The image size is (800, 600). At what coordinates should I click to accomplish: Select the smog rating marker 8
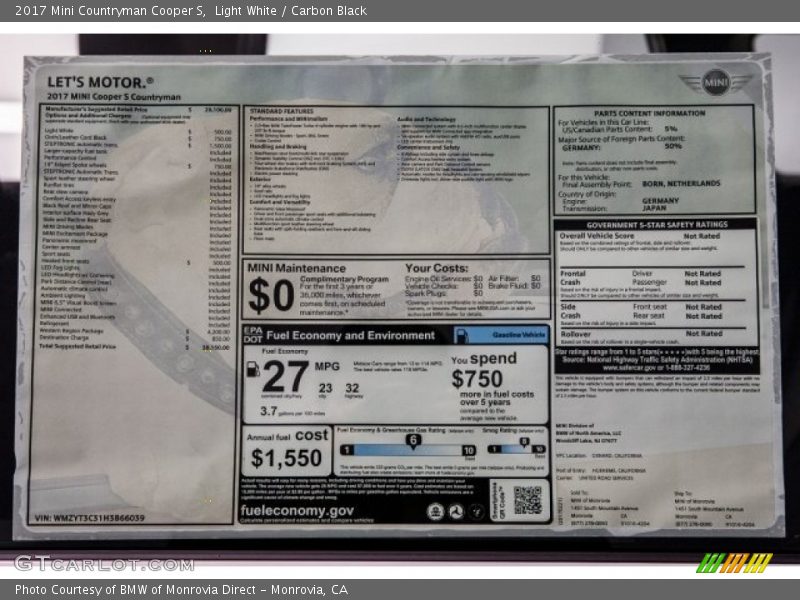coord(524,442)
